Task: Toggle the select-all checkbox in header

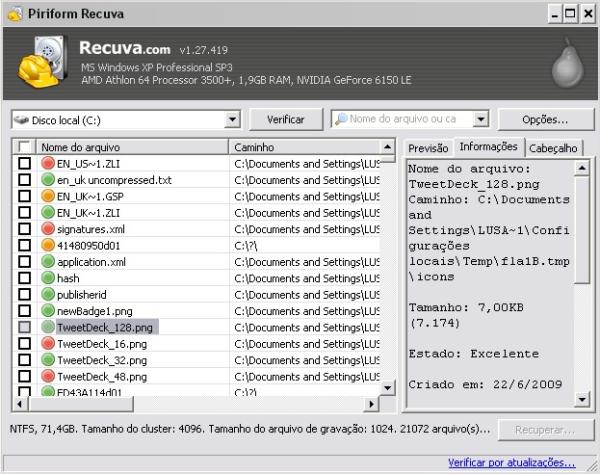Action: 25,147
